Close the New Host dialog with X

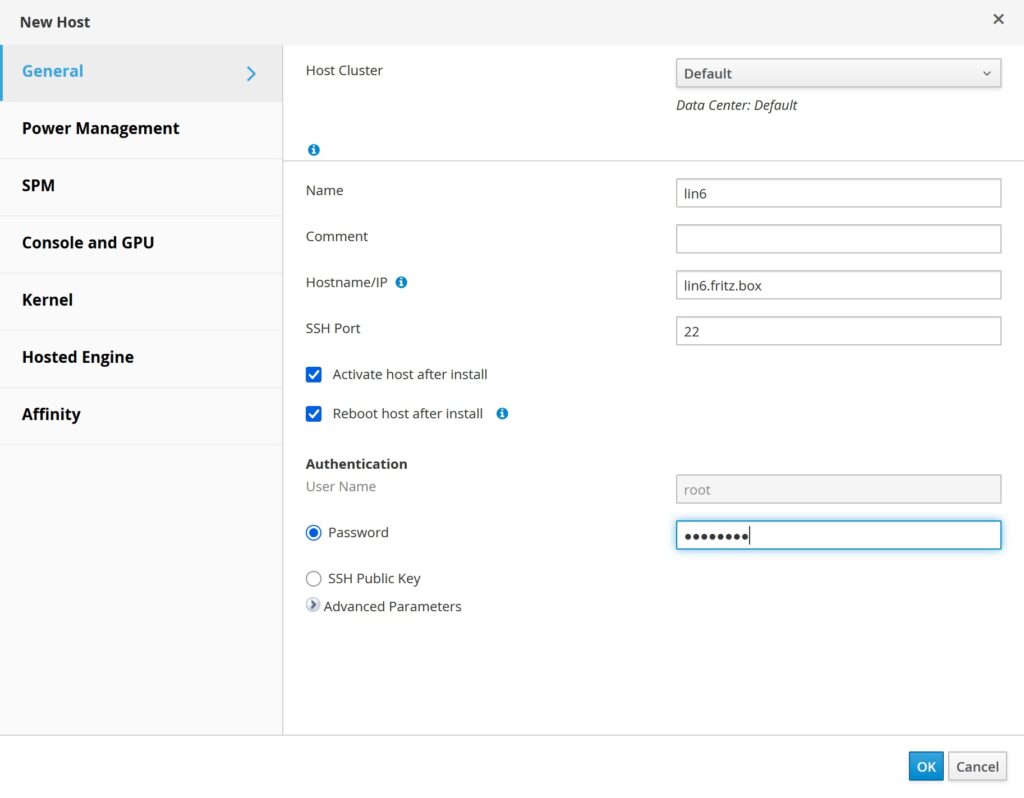pos(999,20)
